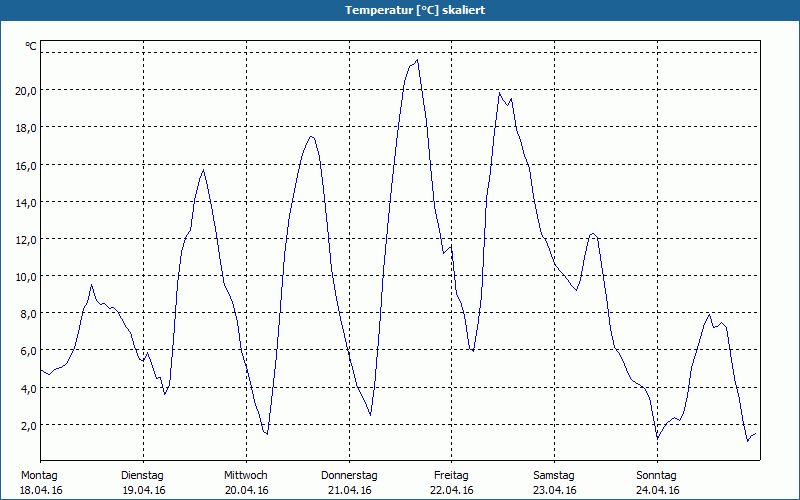This screenshot has width=800, height=500.
Task: Click the Samstag day label
Action: pos(554,476)
